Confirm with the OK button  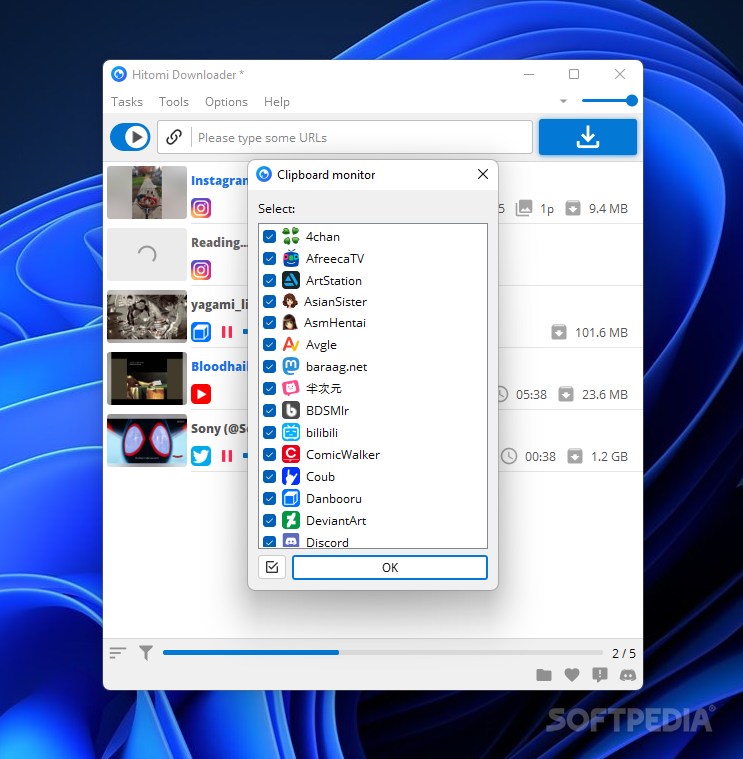click(390, 567)
